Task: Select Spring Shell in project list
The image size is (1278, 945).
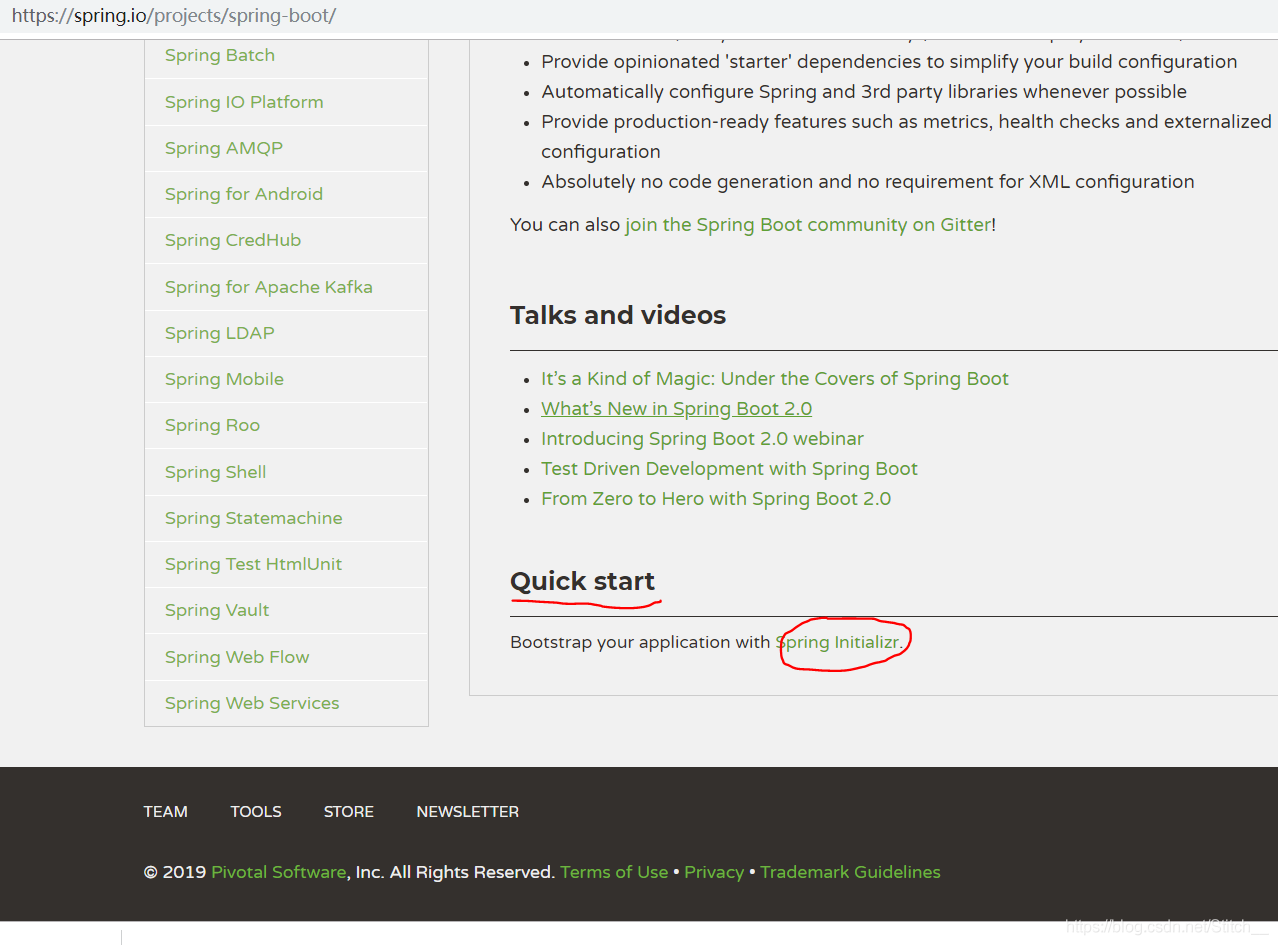Action: pyautogui.click(x=216, y=472)
